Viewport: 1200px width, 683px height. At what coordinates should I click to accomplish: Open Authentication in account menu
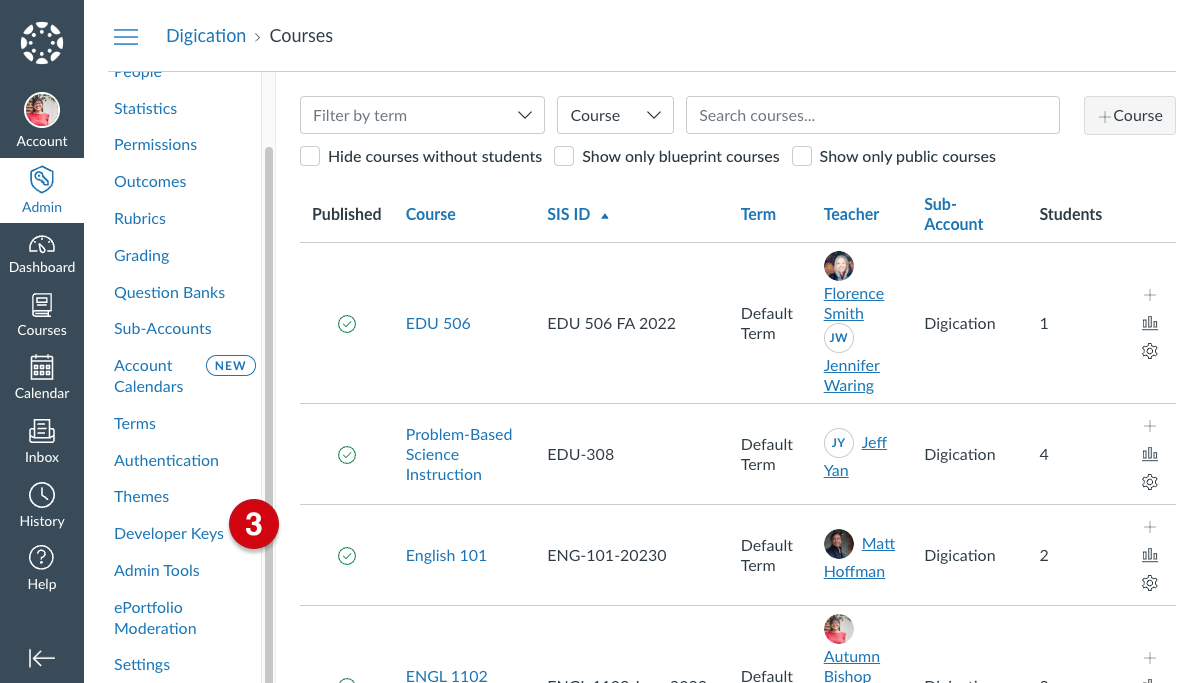(x=166, y=461)
